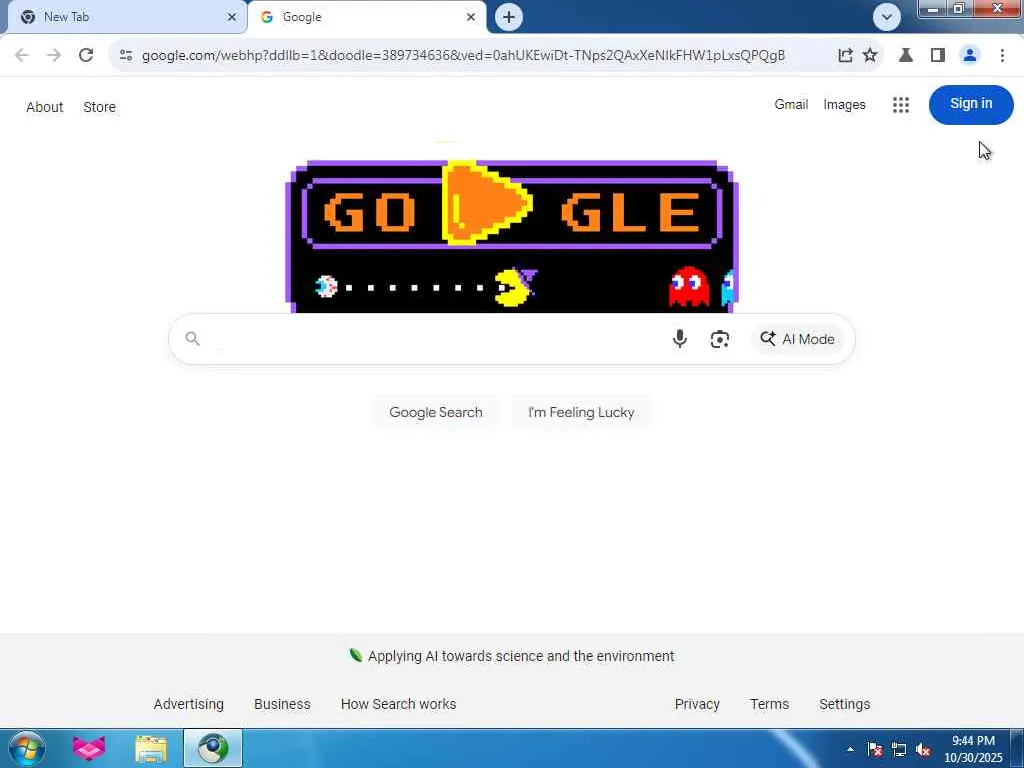Viewport: 1024px width, 768px height.
Task: Bookmark this page with the star icon
Action: click(x=869, y=56)
